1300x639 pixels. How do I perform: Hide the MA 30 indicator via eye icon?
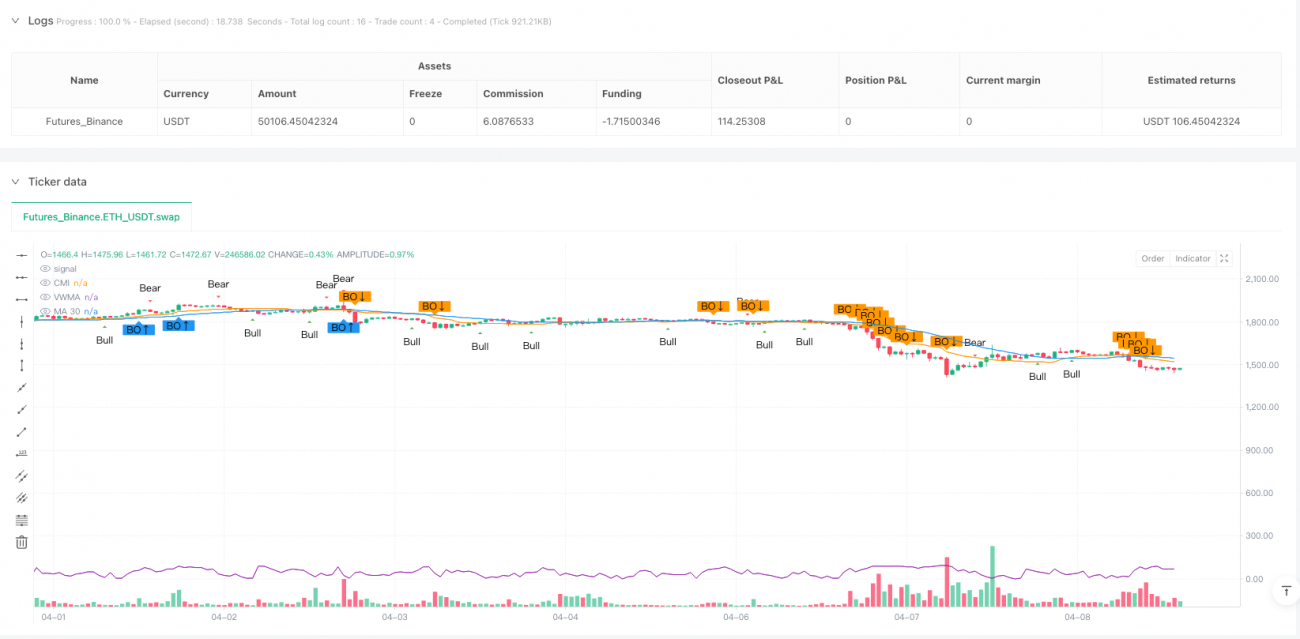[x=44, y=311]
